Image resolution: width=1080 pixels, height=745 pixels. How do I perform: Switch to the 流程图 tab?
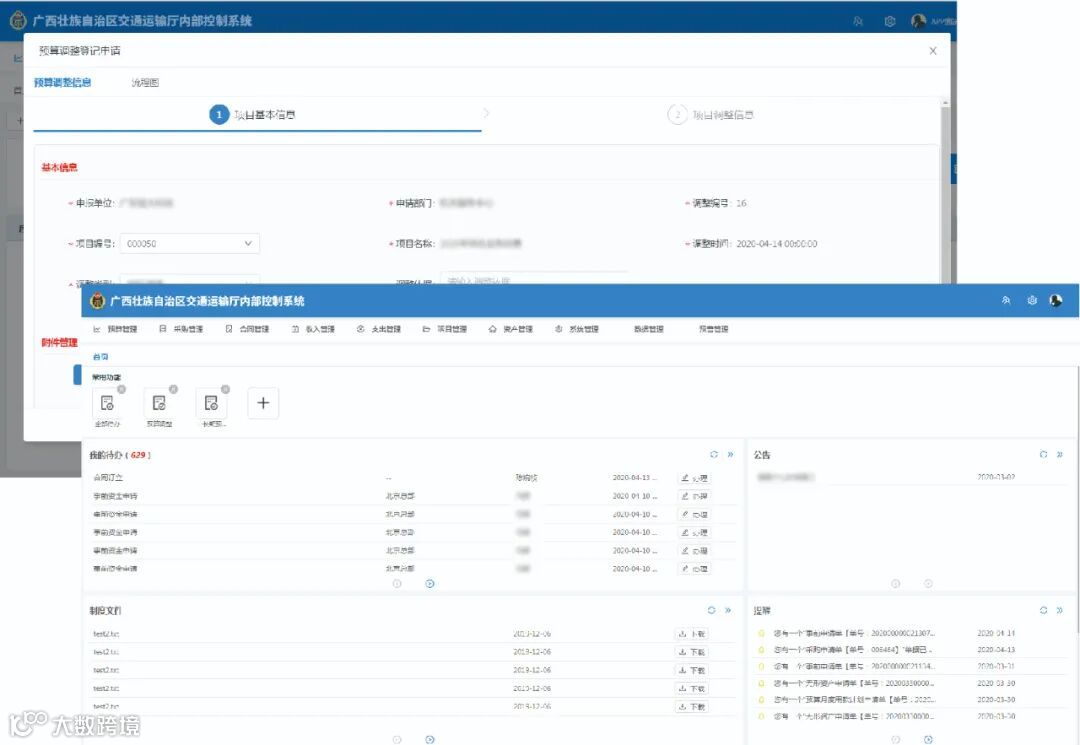(x=145, y=83)
